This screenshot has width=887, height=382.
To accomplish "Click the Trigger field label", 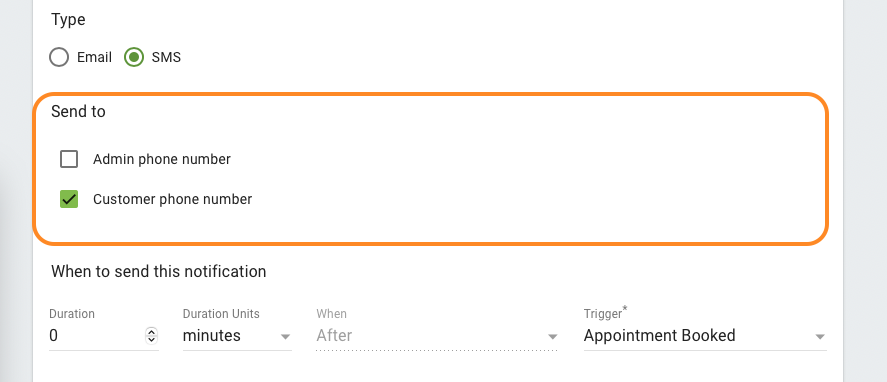I will (606, 313).
